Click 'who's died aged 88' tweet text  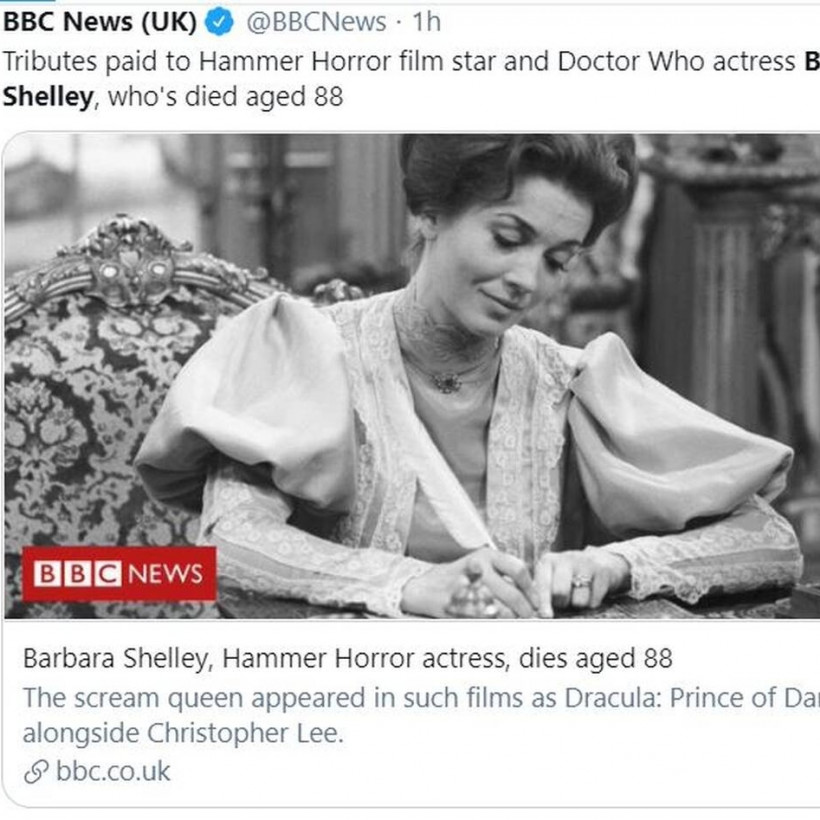point(225,97)
